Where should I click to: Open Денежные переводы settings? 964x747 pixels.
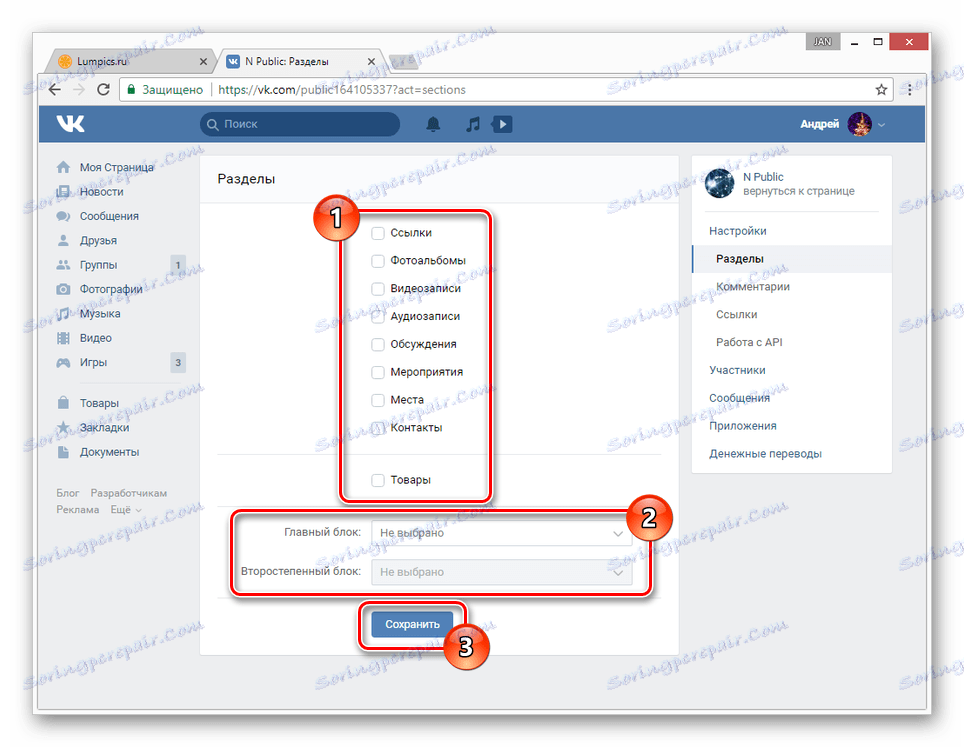pos(765,454)
